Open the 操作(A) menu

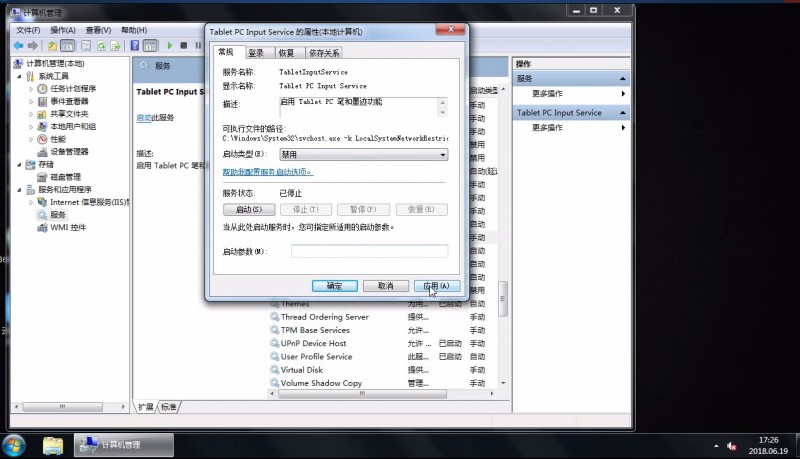pos(63,30)
